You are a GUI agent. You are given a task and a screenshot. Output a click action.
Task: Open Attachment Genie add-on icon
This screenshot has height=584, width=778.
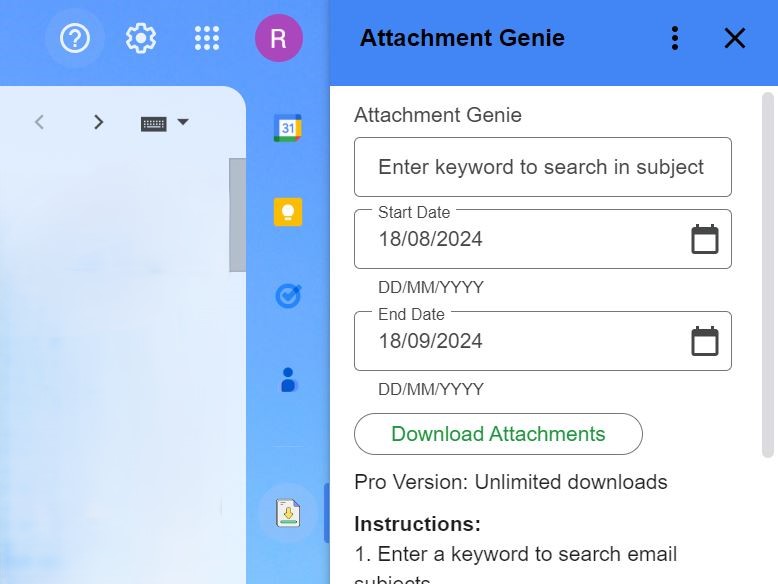288,513
